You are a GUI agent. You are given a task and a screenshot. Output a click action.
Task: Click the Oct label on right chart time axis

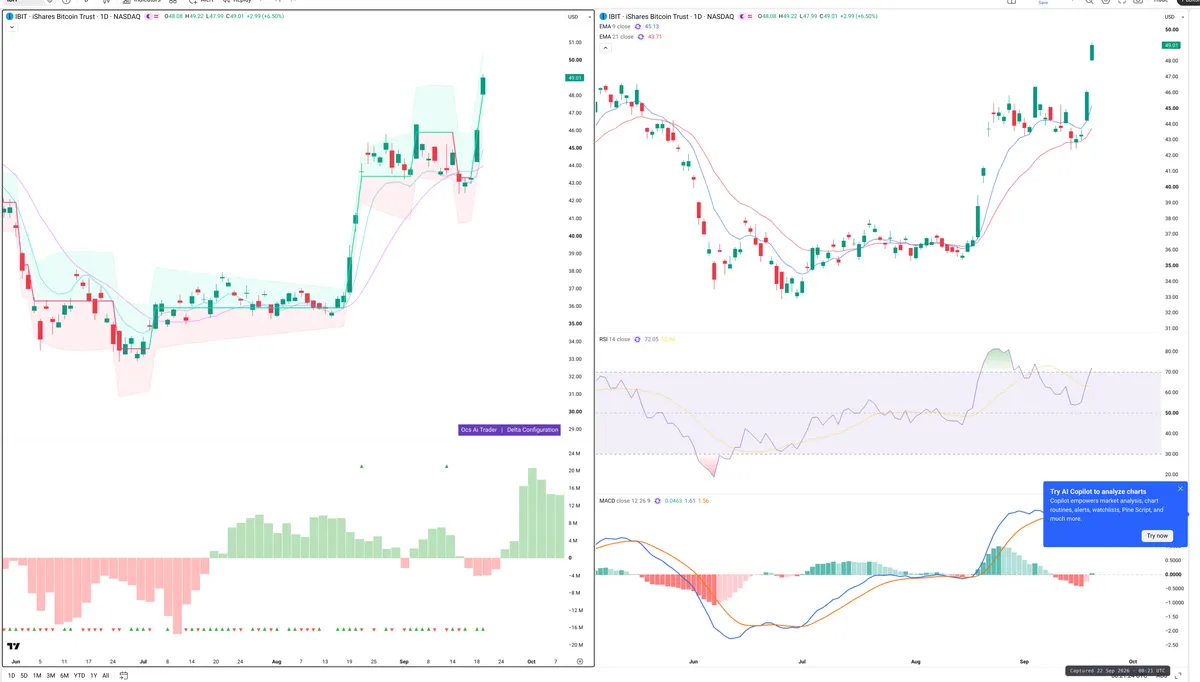click(x=1131, y=662)
